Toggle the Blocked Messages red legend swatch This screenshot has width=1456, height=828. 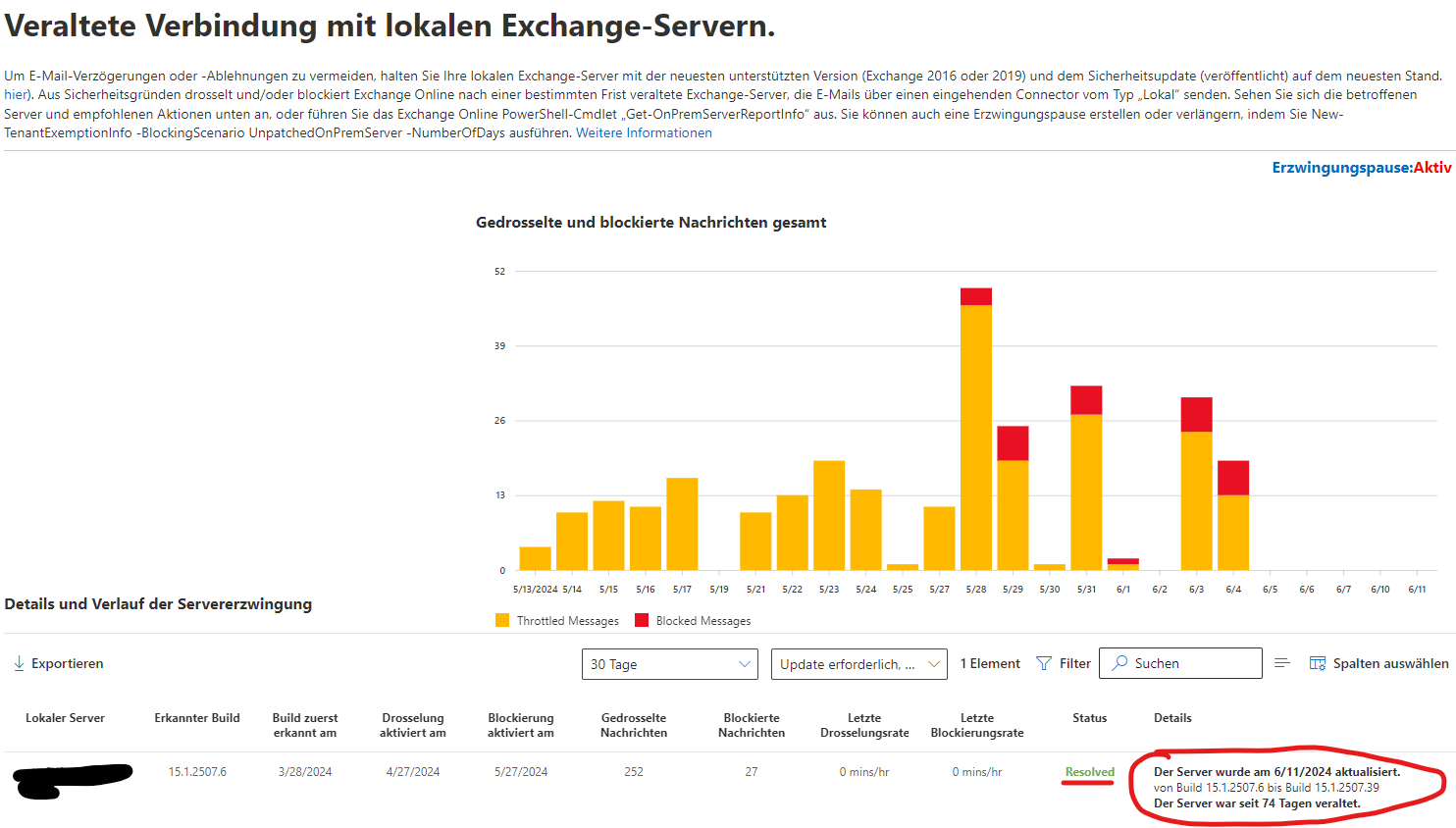(x=642, y=620)
